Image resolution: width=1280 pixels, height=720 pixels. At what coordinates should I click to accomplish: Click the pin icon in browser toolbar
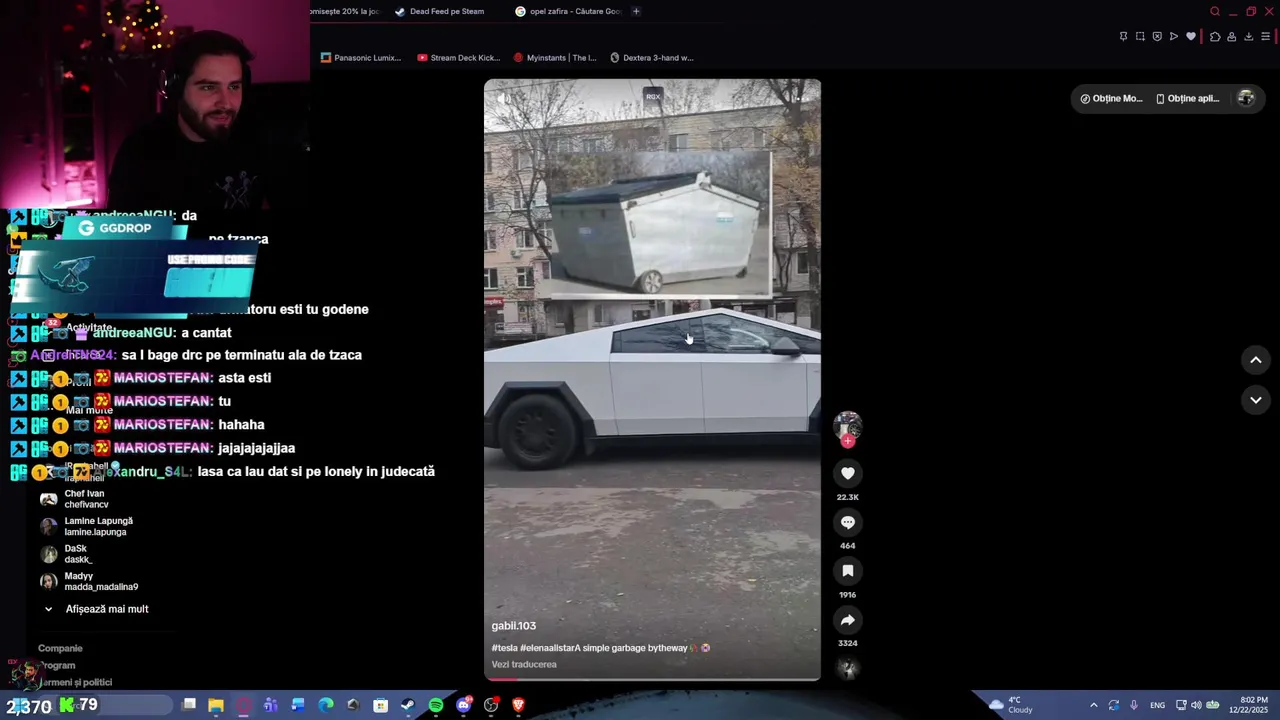click(x=1123, y=37)
